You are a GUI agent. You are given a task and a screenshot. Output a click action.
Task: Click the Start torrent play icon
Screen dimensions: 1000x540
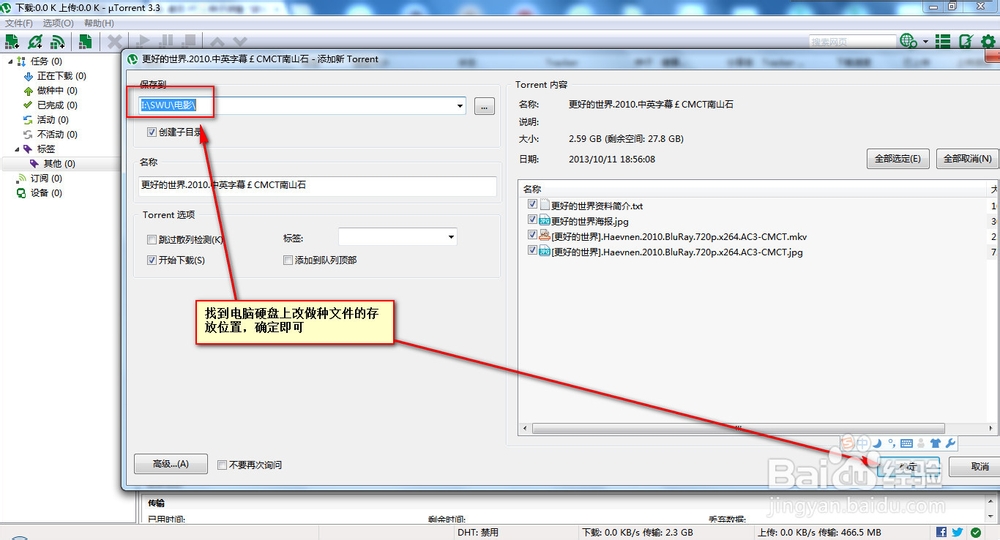(x=144, y=42)
